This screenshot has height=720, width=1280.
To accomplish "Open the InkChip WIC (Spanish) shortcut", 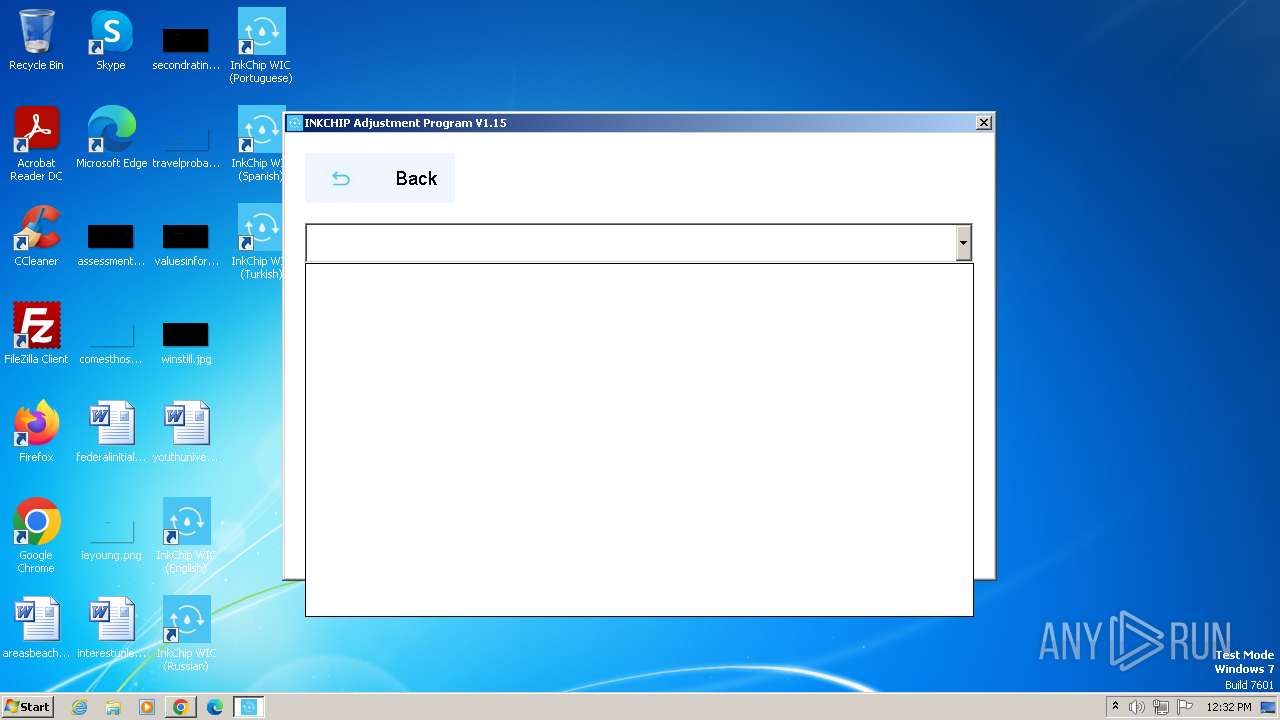I will (258, 144).
